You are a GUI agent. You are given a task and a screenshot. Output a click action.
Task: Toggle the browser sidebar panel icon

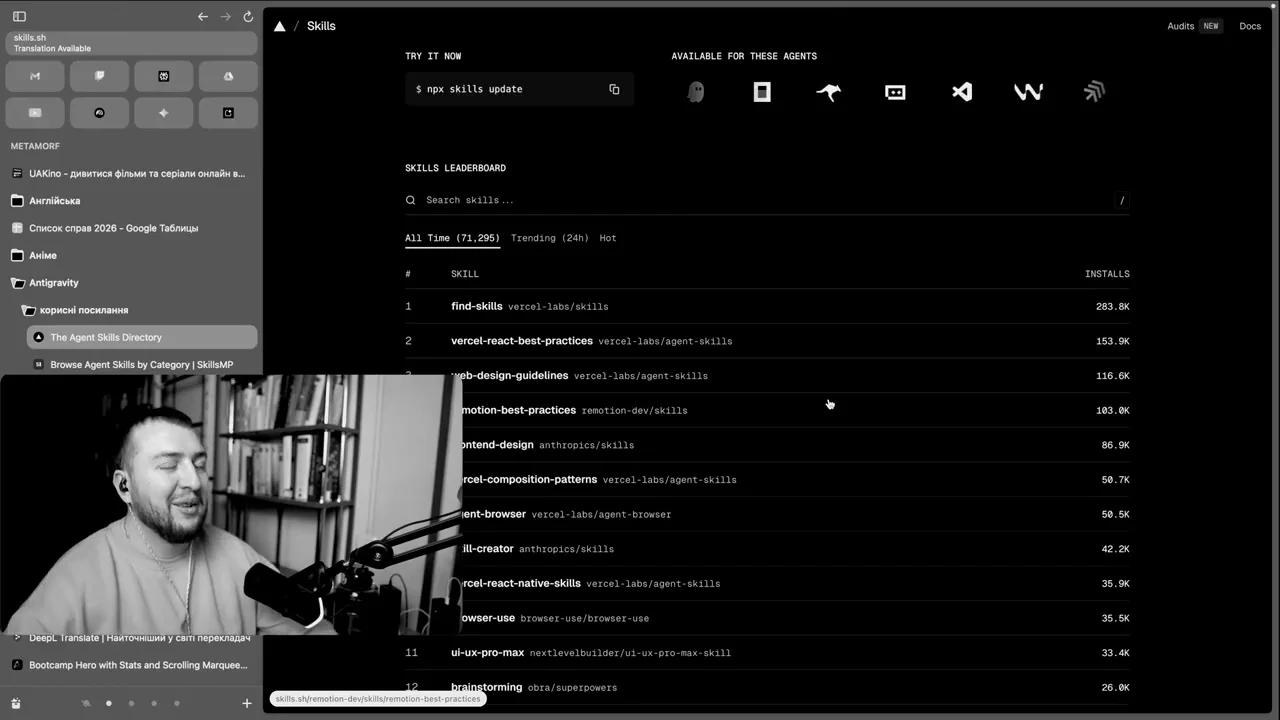click(19, 16)
